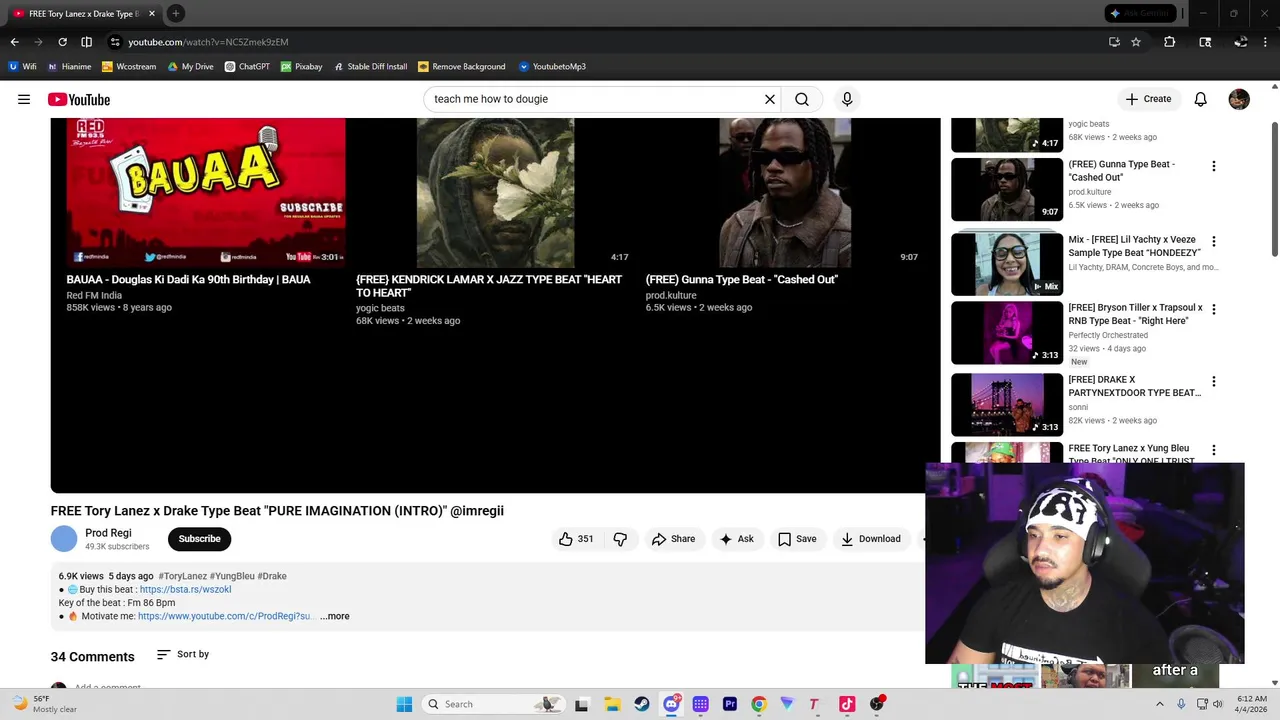Open the browser side panel icon

[86, 42]
